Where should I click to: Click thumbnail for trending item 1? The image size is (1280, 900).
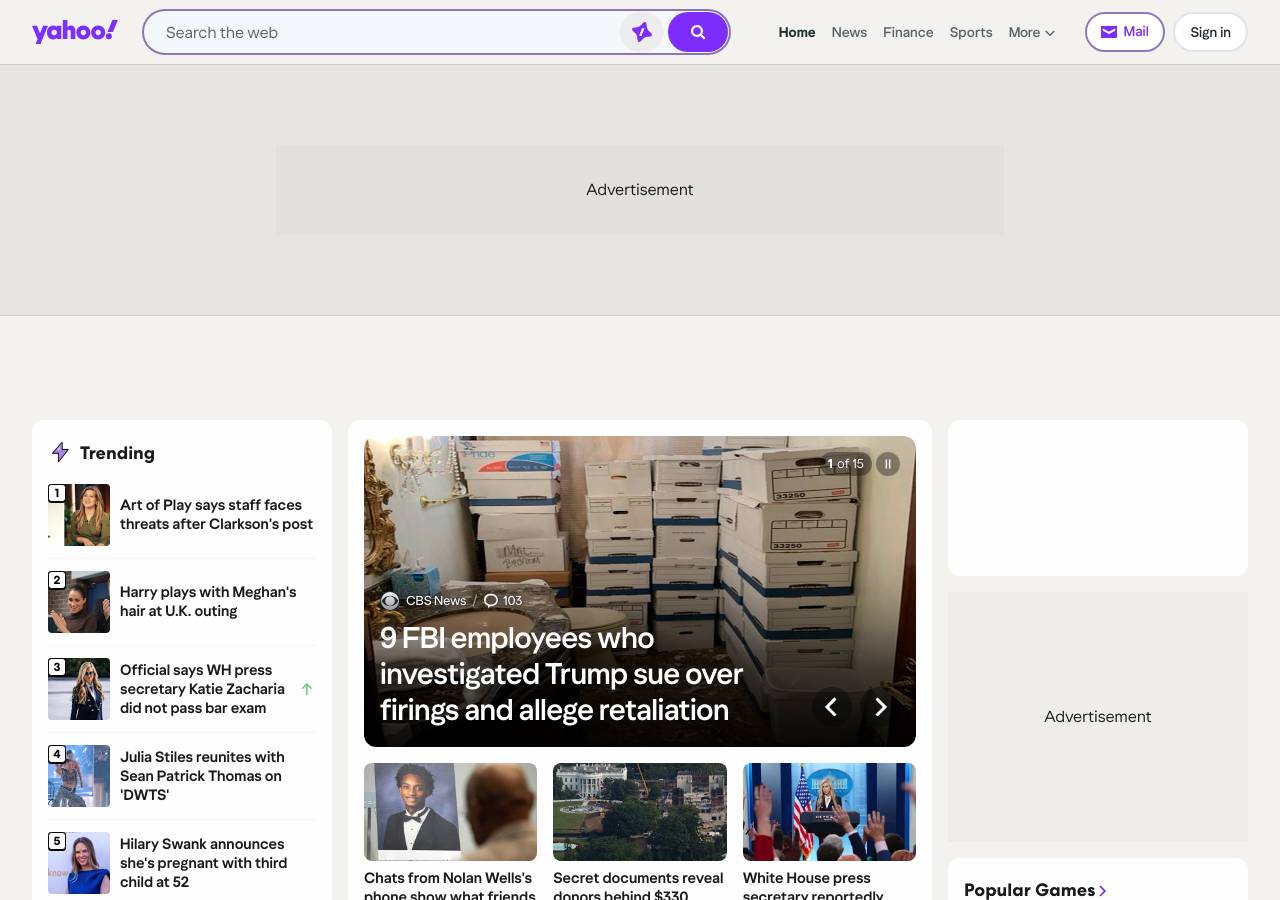click(79, 515)
